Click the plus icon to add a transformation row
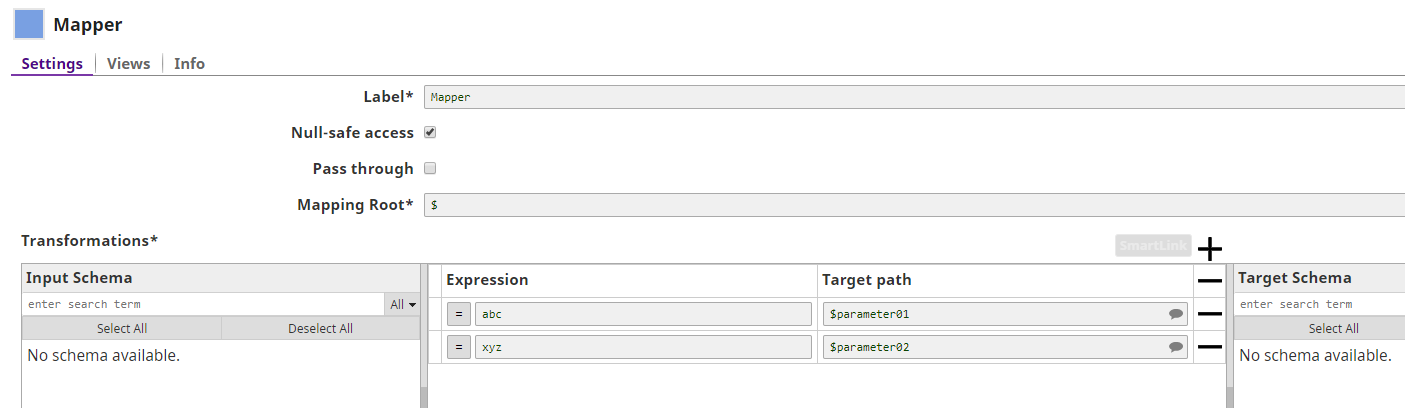 pyautogui.click(x=1210, y=249)
